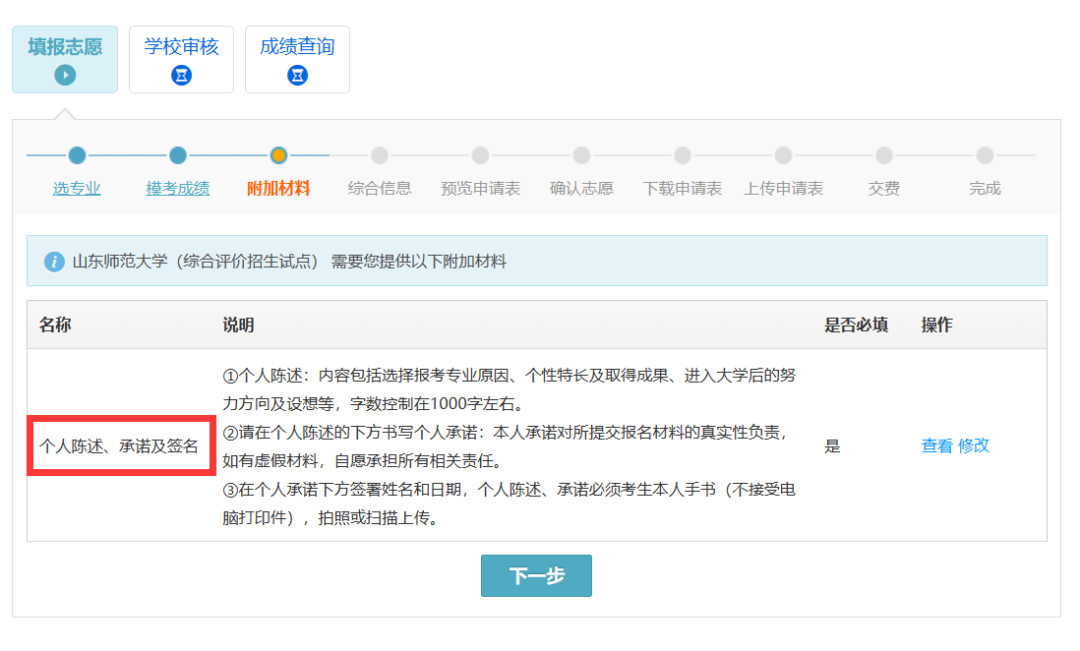Click the 综合信息 step label
The height and width of the screenshot is (651, 1080).
pos(380,189)
